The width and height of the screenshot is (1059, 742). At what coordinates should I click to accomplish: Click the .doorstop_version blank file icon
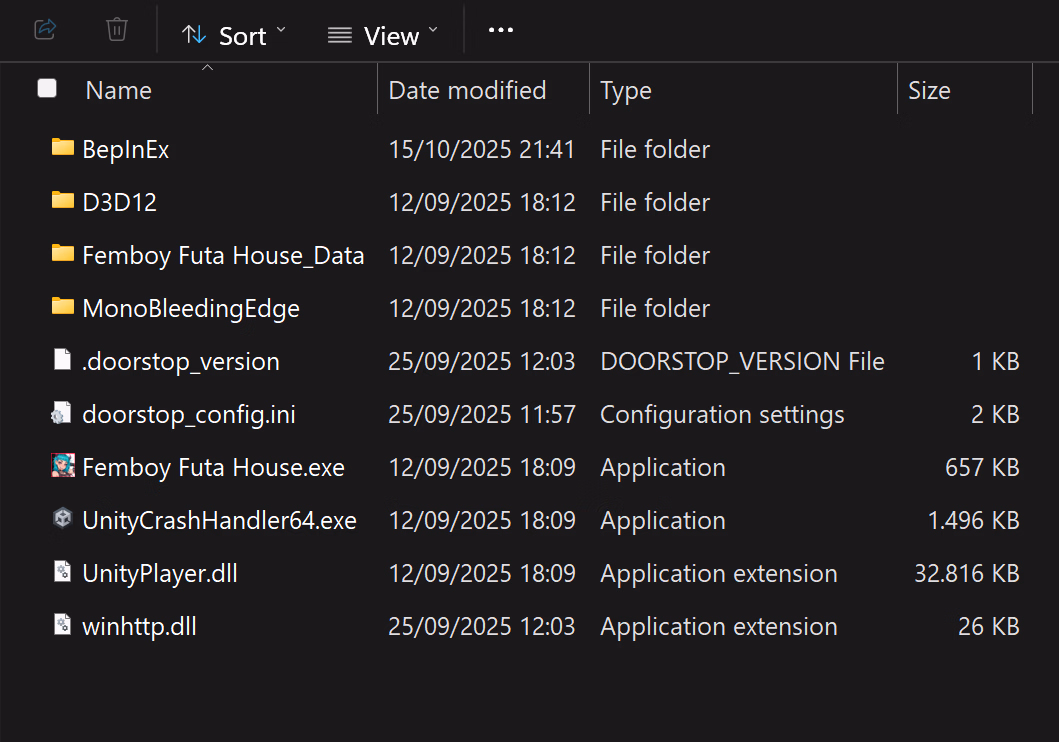pyautogui.click(x=63, y=360)
